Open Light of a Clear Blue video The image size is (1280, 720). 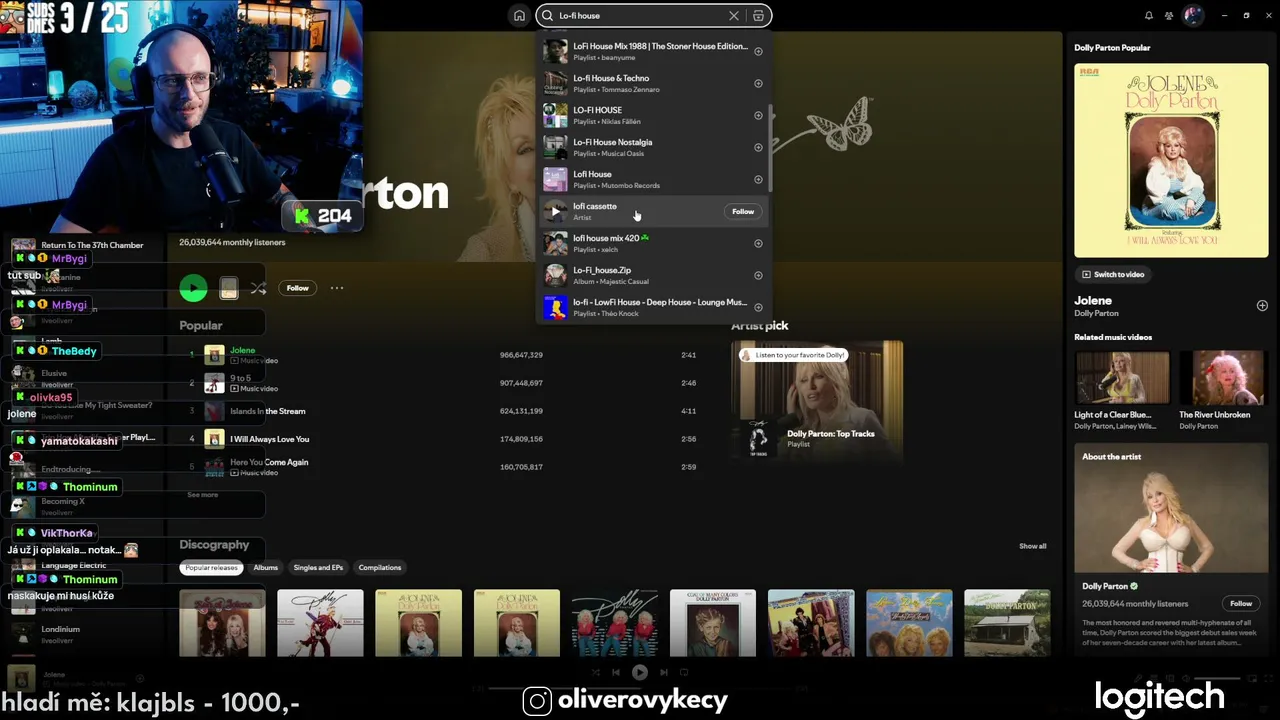tap(1122, 391)
